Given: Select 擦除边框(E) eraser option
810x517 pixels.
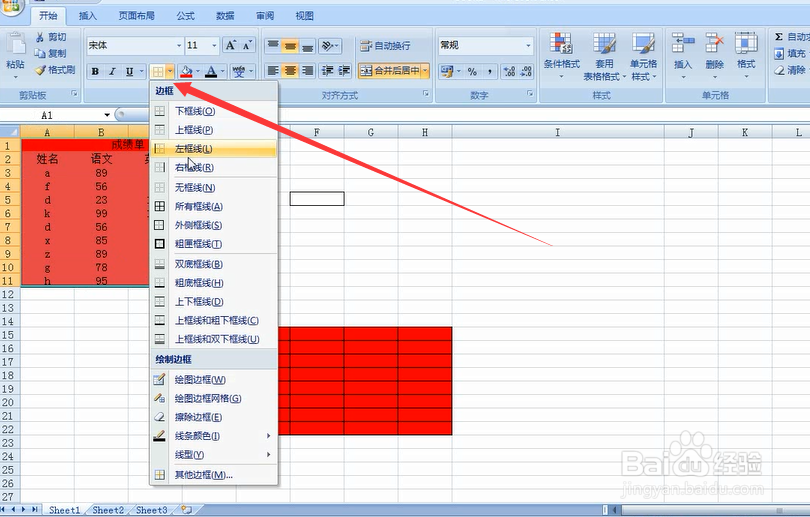Looking at the screenshot, I should (x=214, y=417).
